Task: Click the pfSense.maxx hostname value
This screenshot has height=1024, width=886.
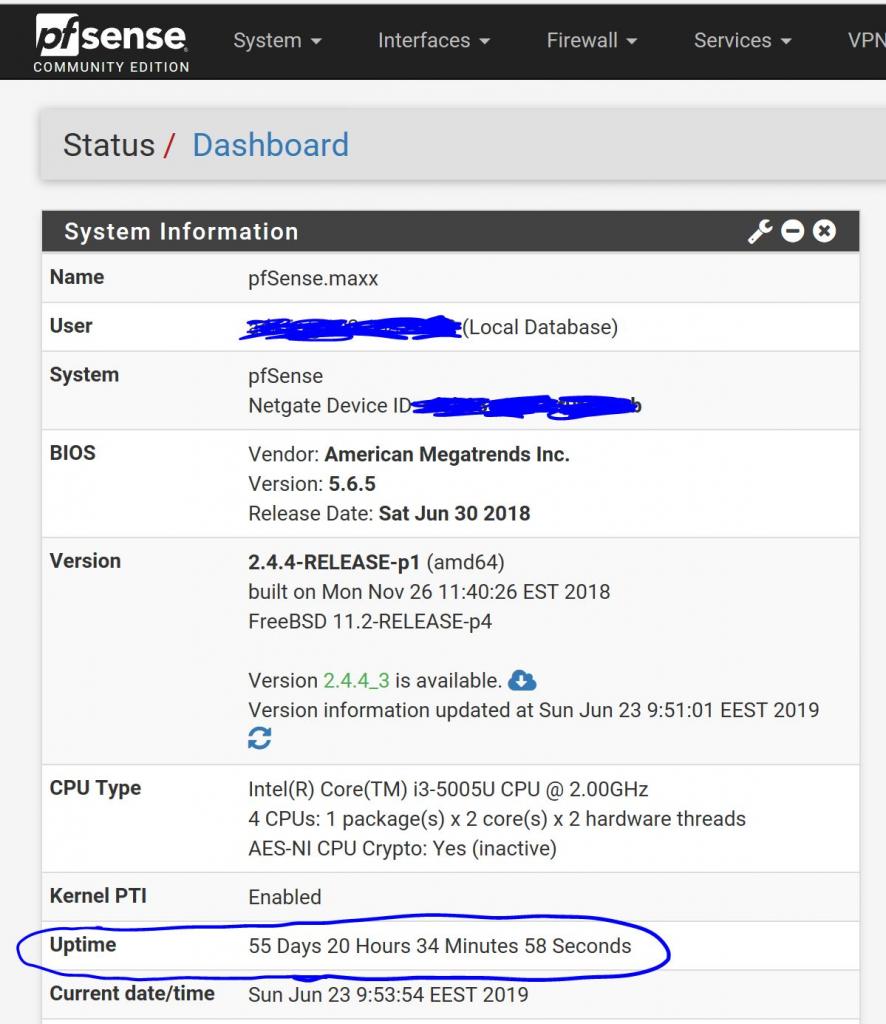Action: click(x=313, y=279)
